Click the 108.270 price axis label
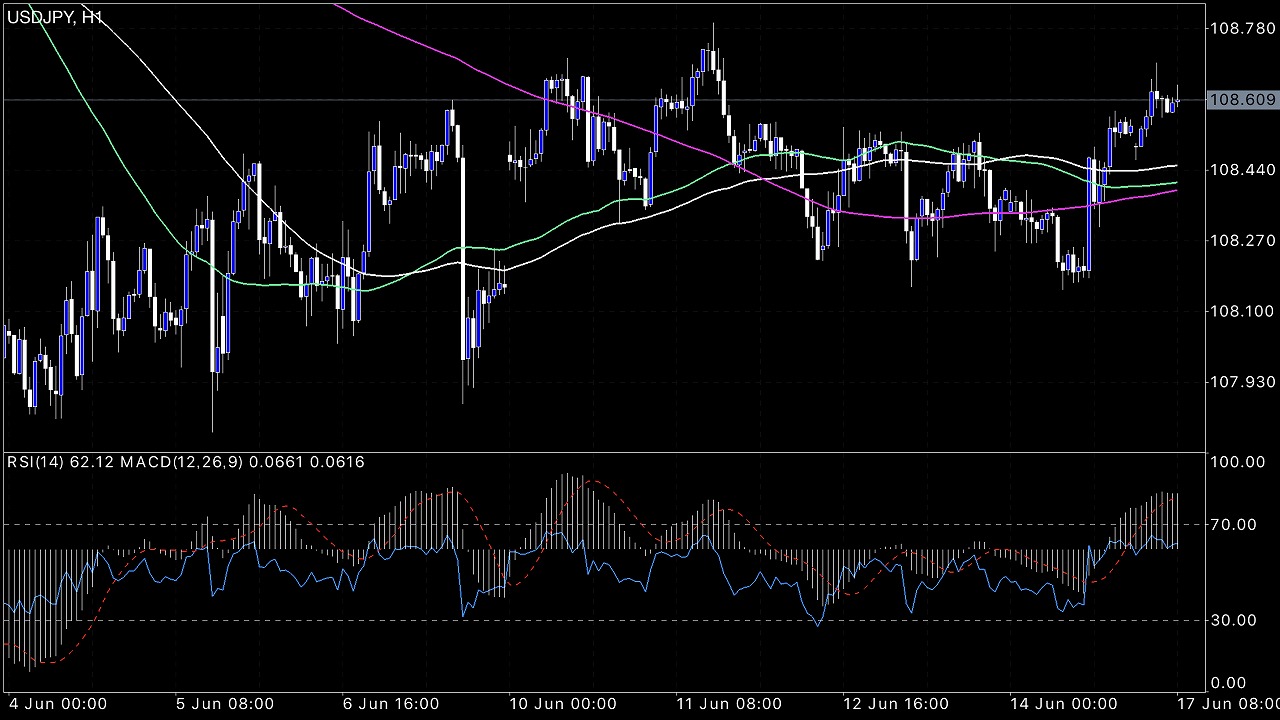 1242,241
